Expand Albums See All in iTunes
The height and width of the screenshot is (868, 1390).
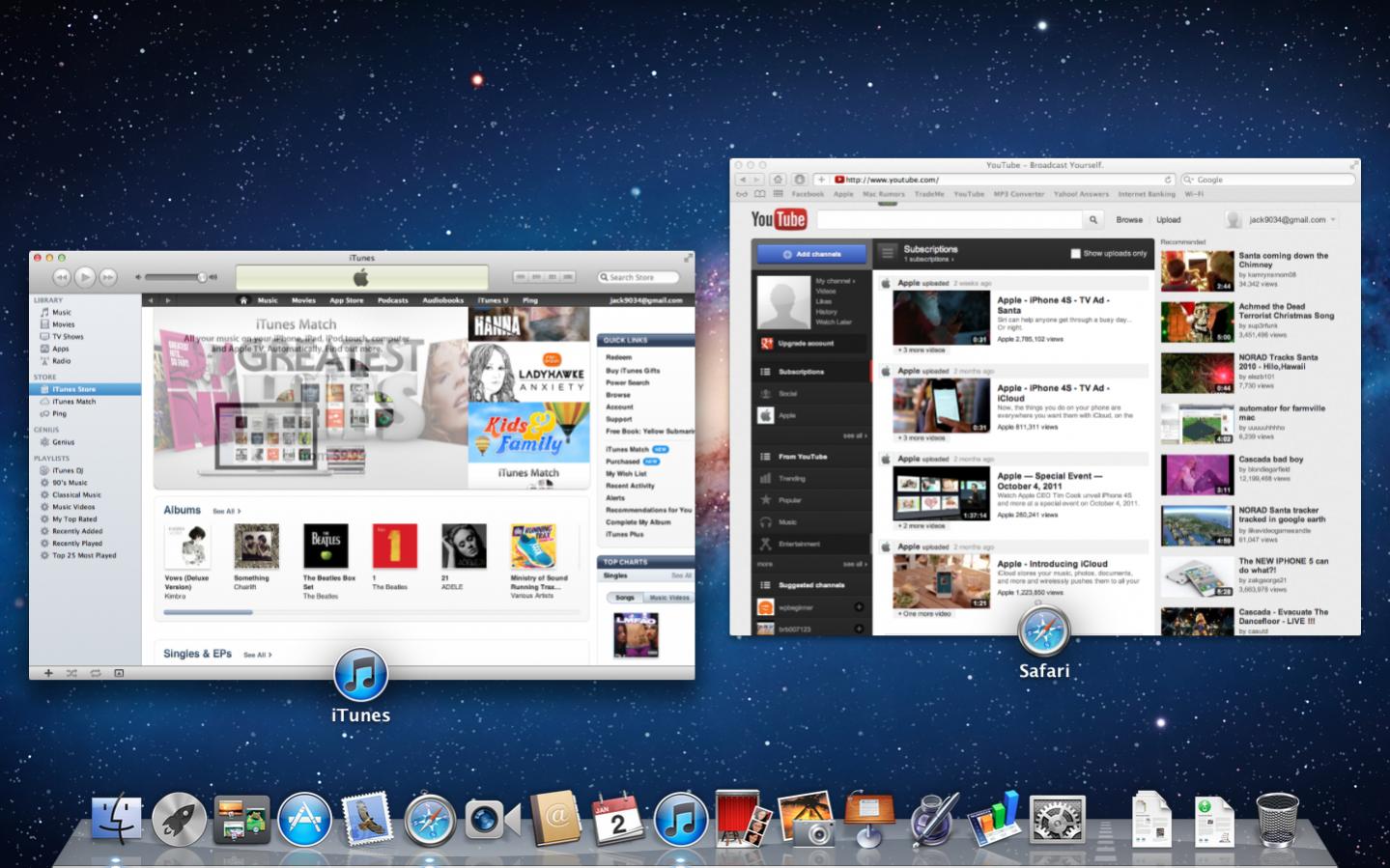(226, 511)
